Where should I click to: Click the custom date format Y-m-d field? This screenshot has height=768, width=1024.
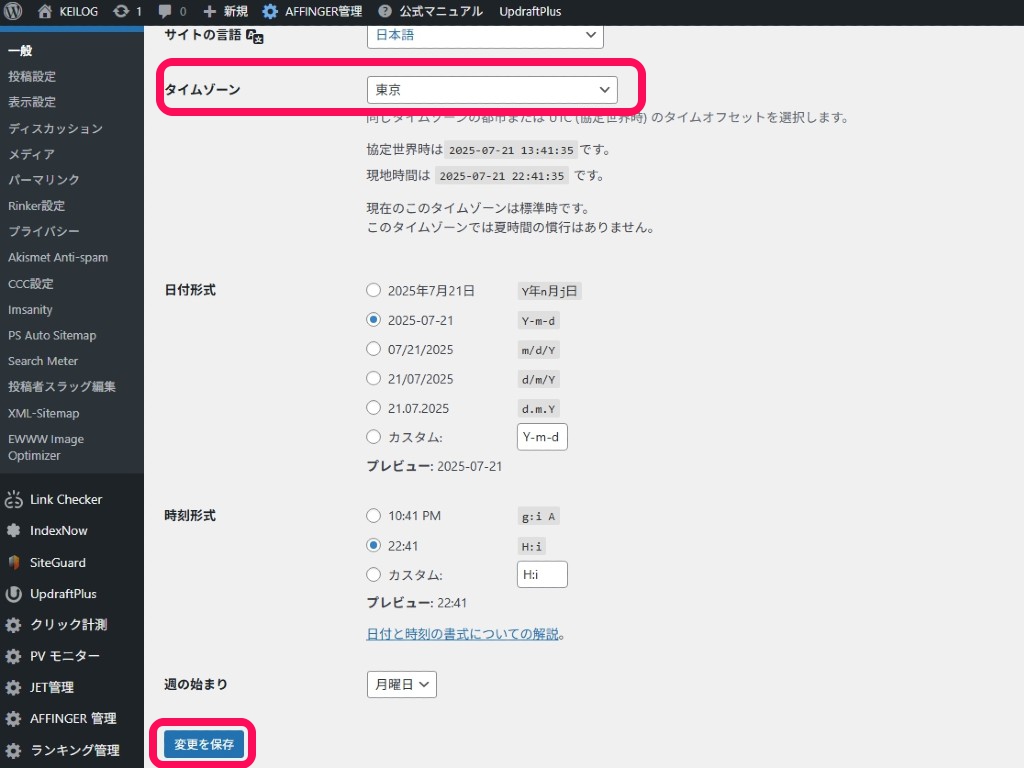pos(542,437)
